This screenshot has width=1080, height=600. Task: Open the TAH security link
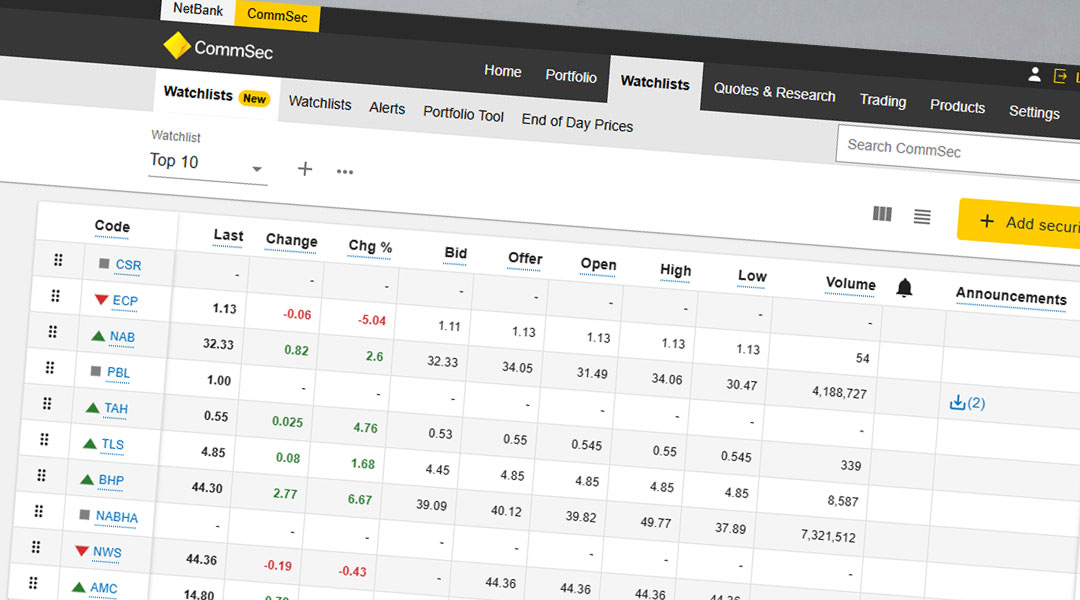tap(116, 408)
